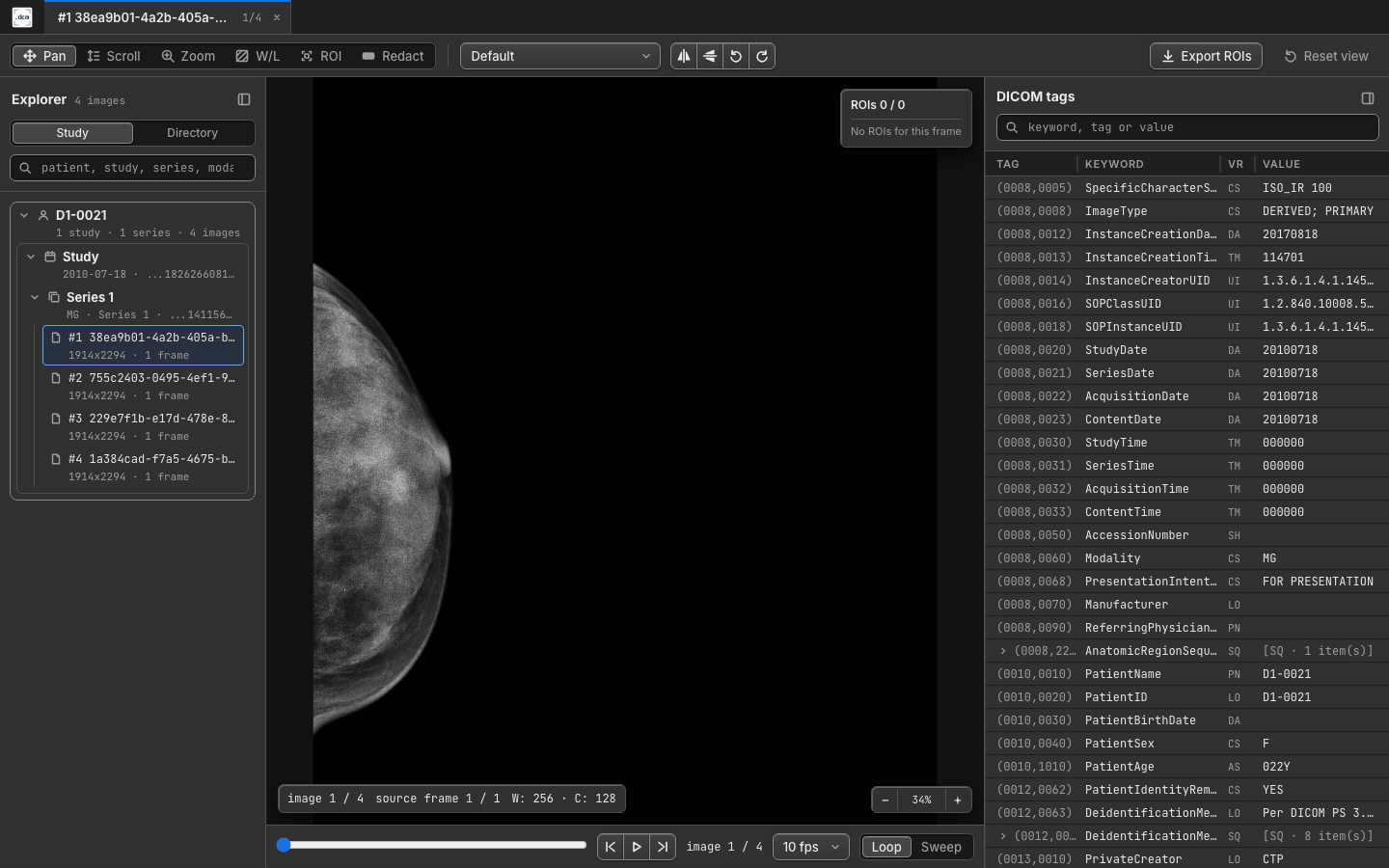Focus the explorer search field
Screen dimensions: 1389x868
[x=133, y=168]
